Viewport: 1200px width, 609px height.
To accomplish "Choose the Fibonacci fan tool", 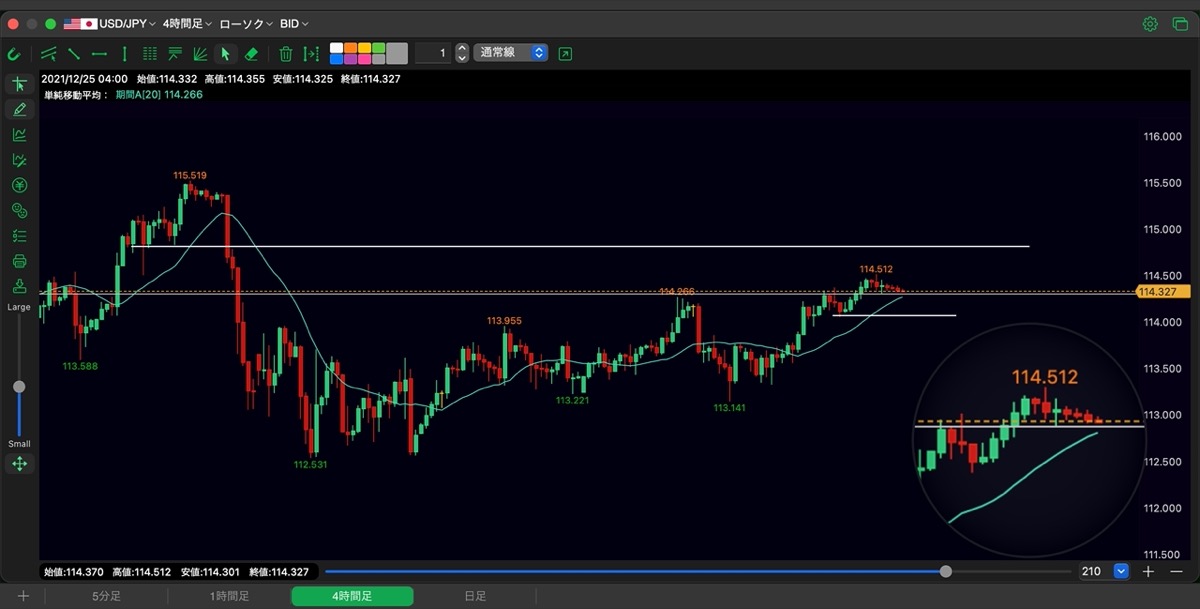I will click(x=200, y=54).
